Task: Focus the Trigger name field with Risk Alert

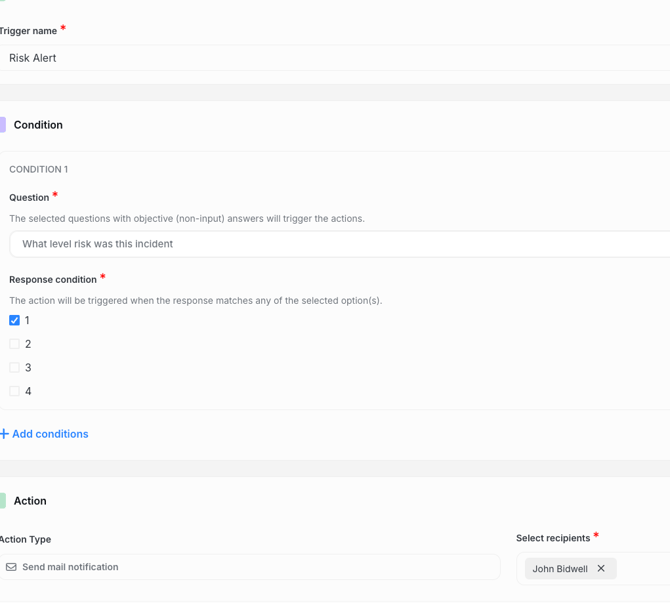Action: 335,58
